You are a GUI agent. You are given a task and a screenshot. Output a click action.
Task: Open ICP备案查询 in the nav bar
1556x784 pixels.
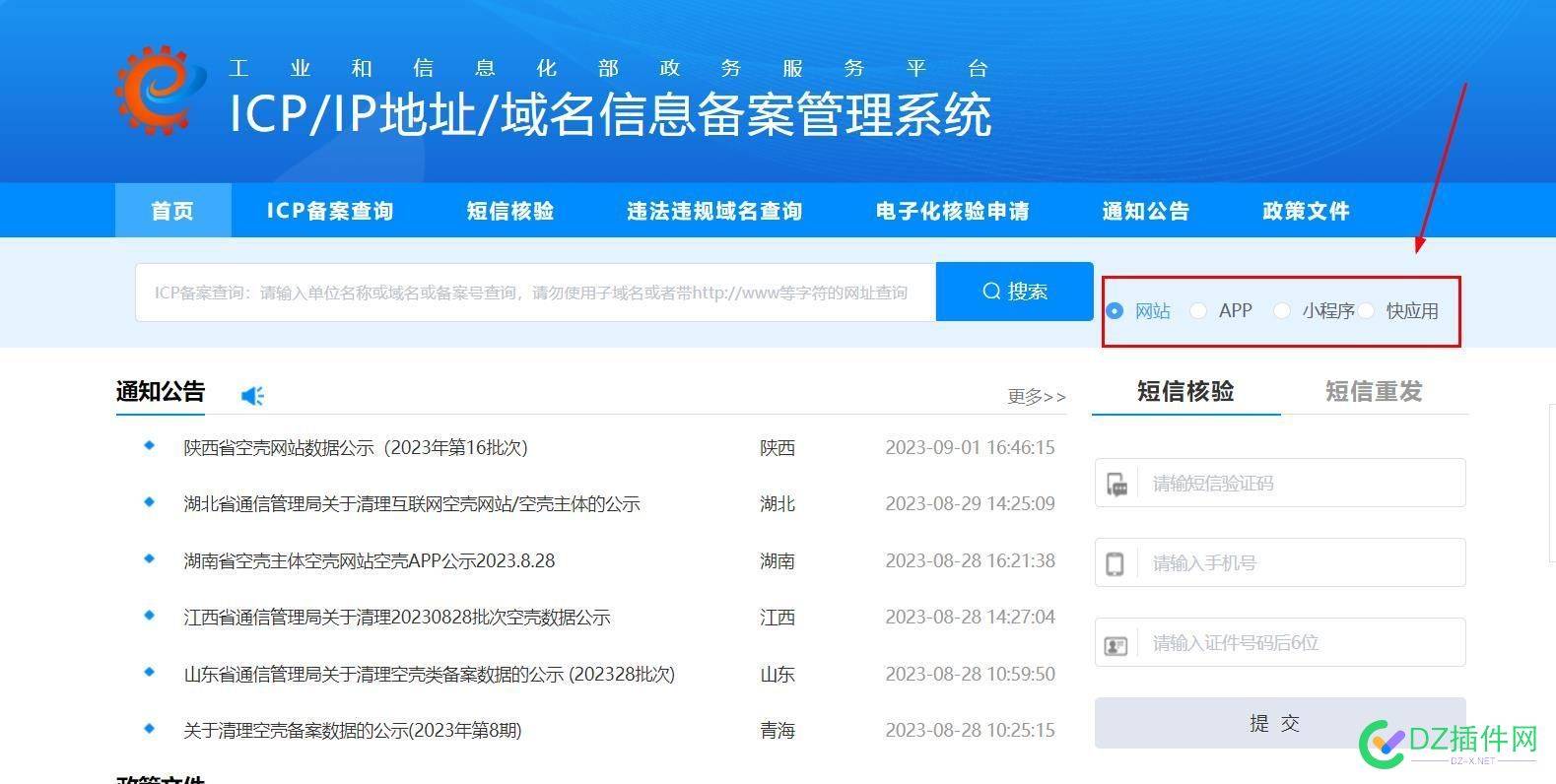click(x=330, y=211)
